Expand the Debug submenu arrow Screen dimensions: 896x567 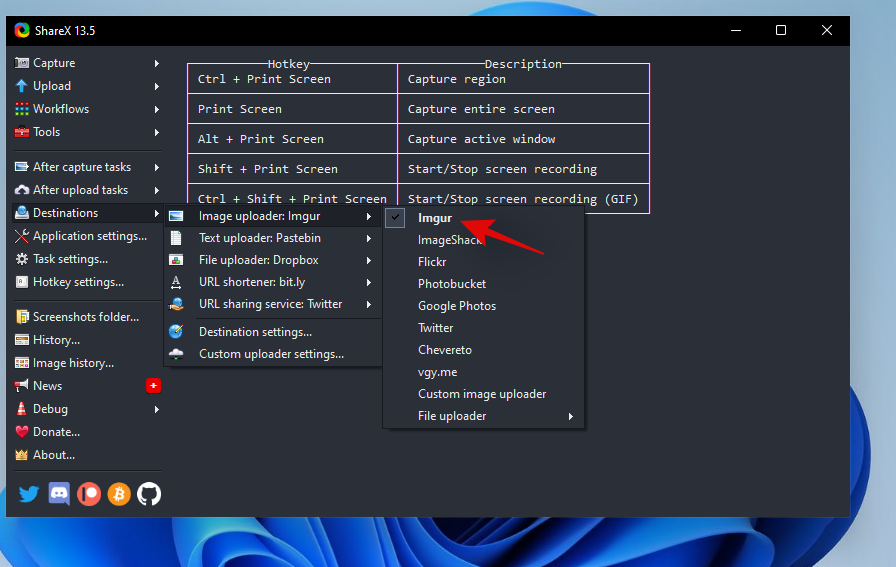pyautogui.click(x=157, y=409)
